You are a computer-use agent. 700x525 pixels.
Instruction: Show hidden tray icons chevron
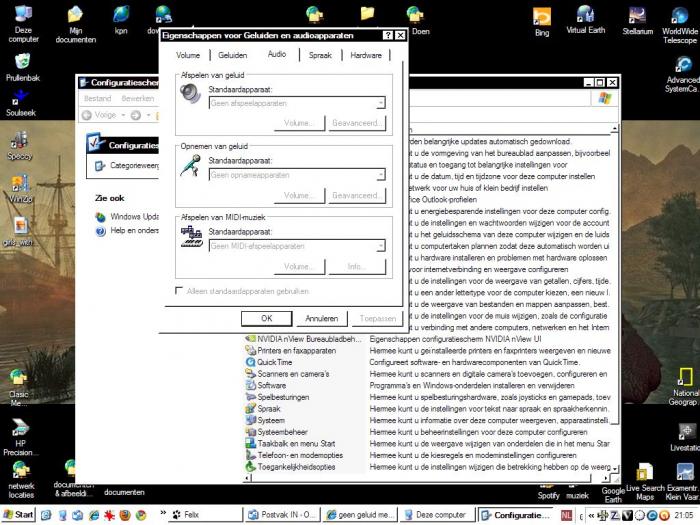[x=591, y=515]
